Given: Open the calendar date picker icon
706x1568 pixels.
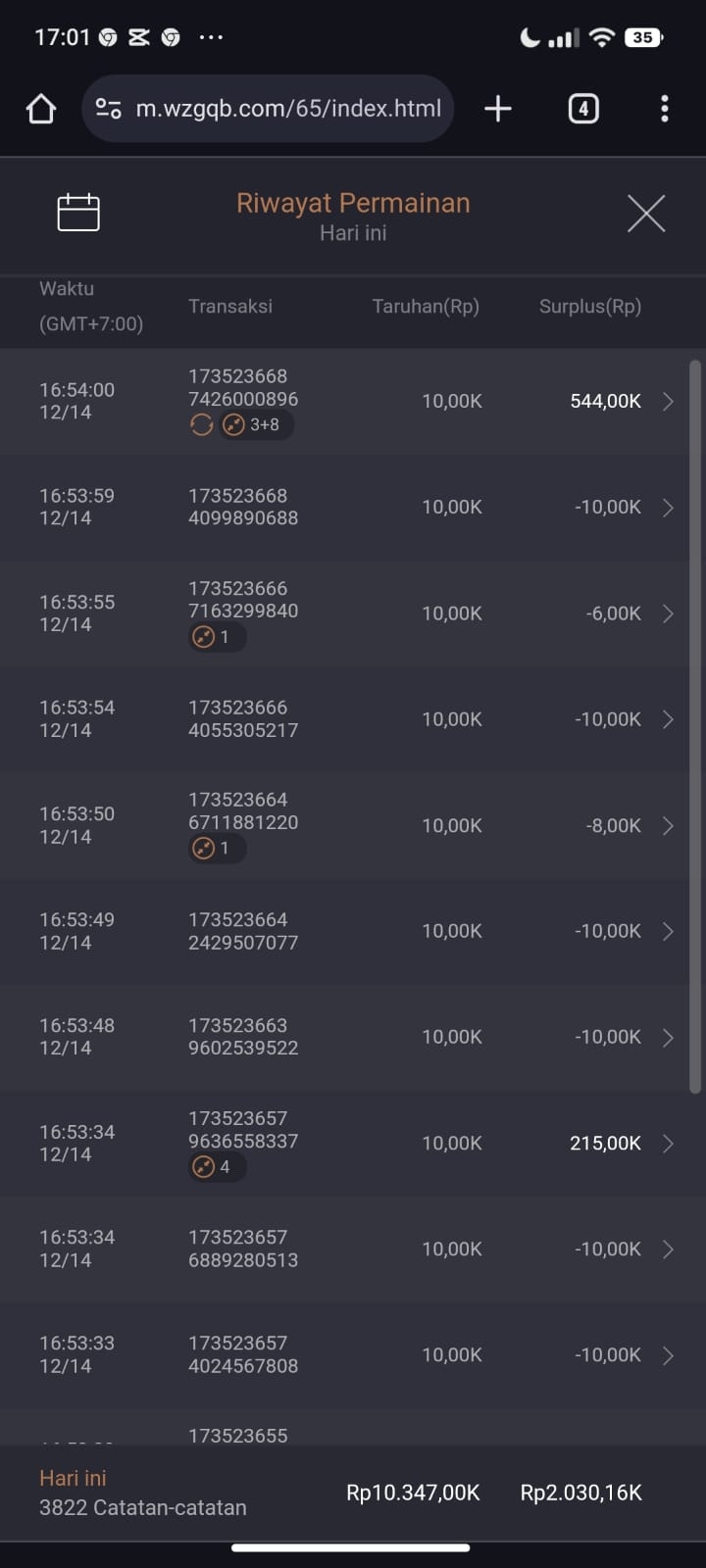Looking at the screenshot, I should [x=78, y=212].
